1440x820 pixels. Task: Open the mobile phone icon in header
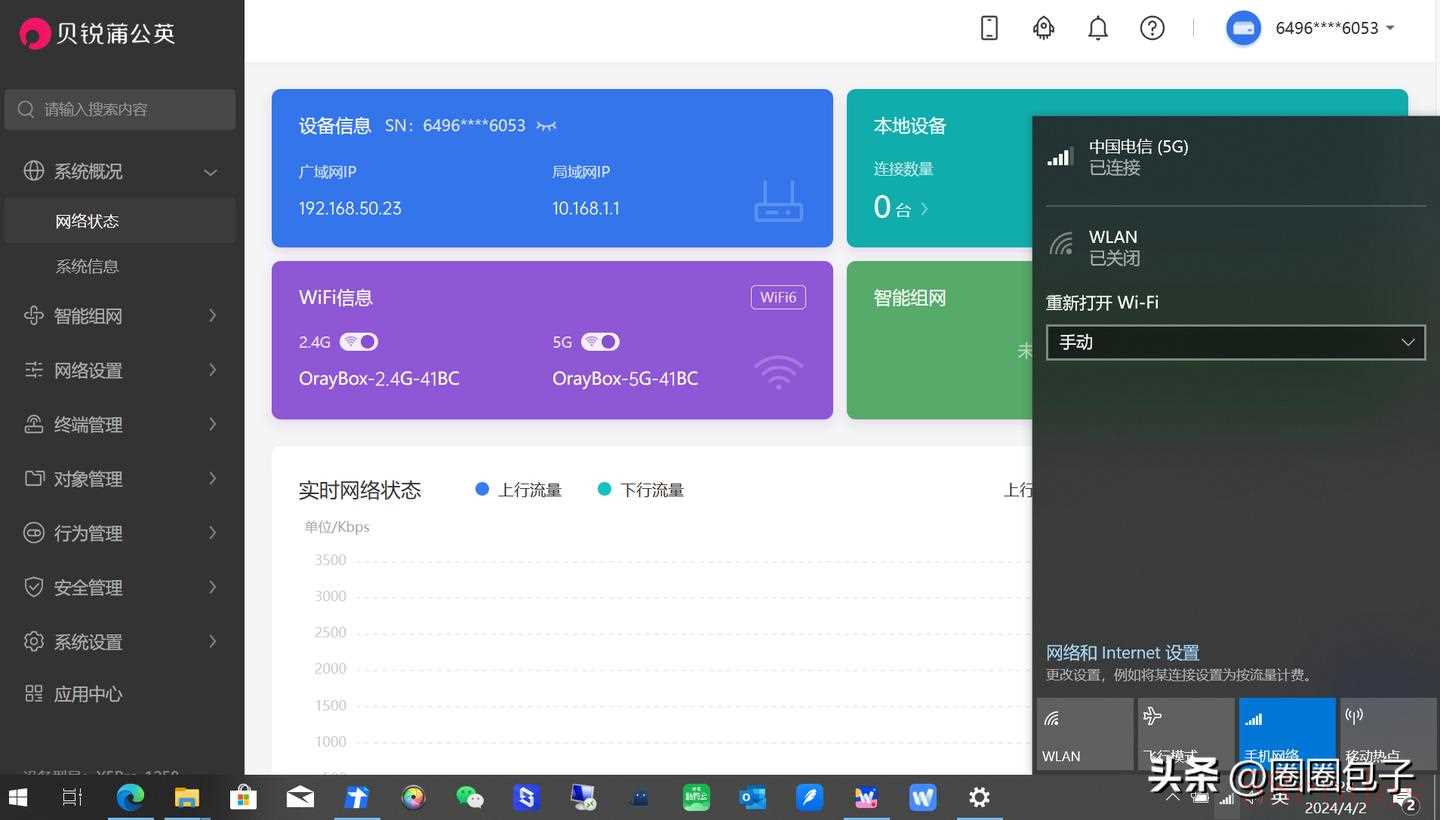click(x=989, y=28)
